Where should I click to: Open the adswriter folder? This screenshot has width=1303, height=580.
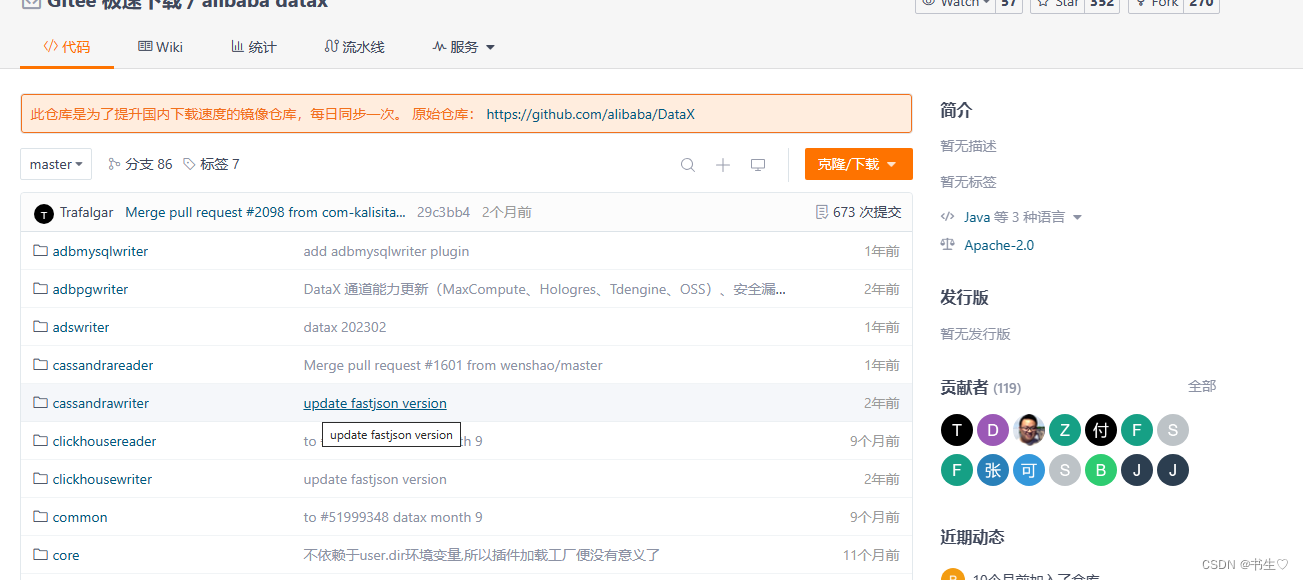coord(81,327)
